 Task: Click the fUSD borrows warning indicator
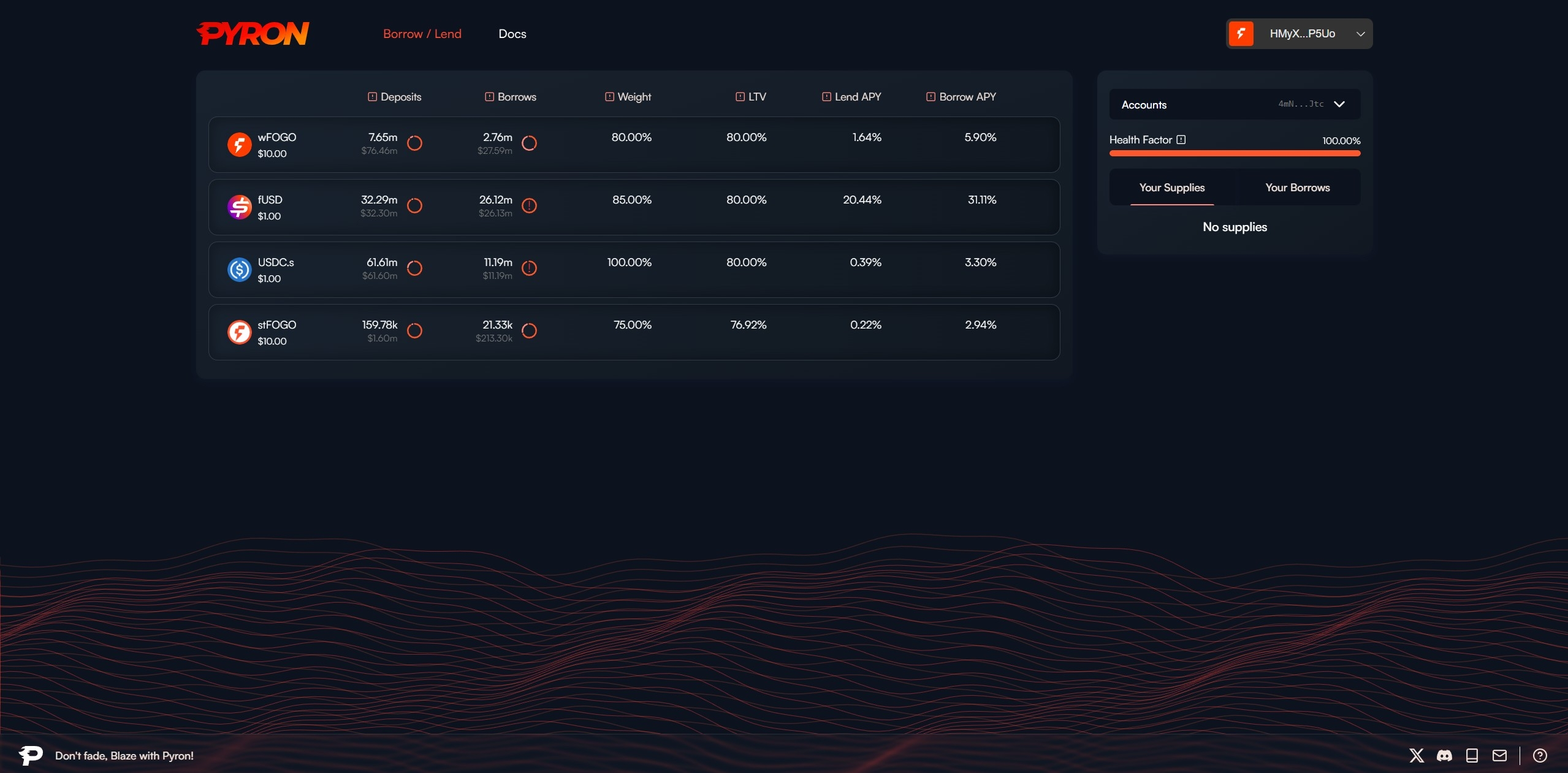click(x=529, y=205)
